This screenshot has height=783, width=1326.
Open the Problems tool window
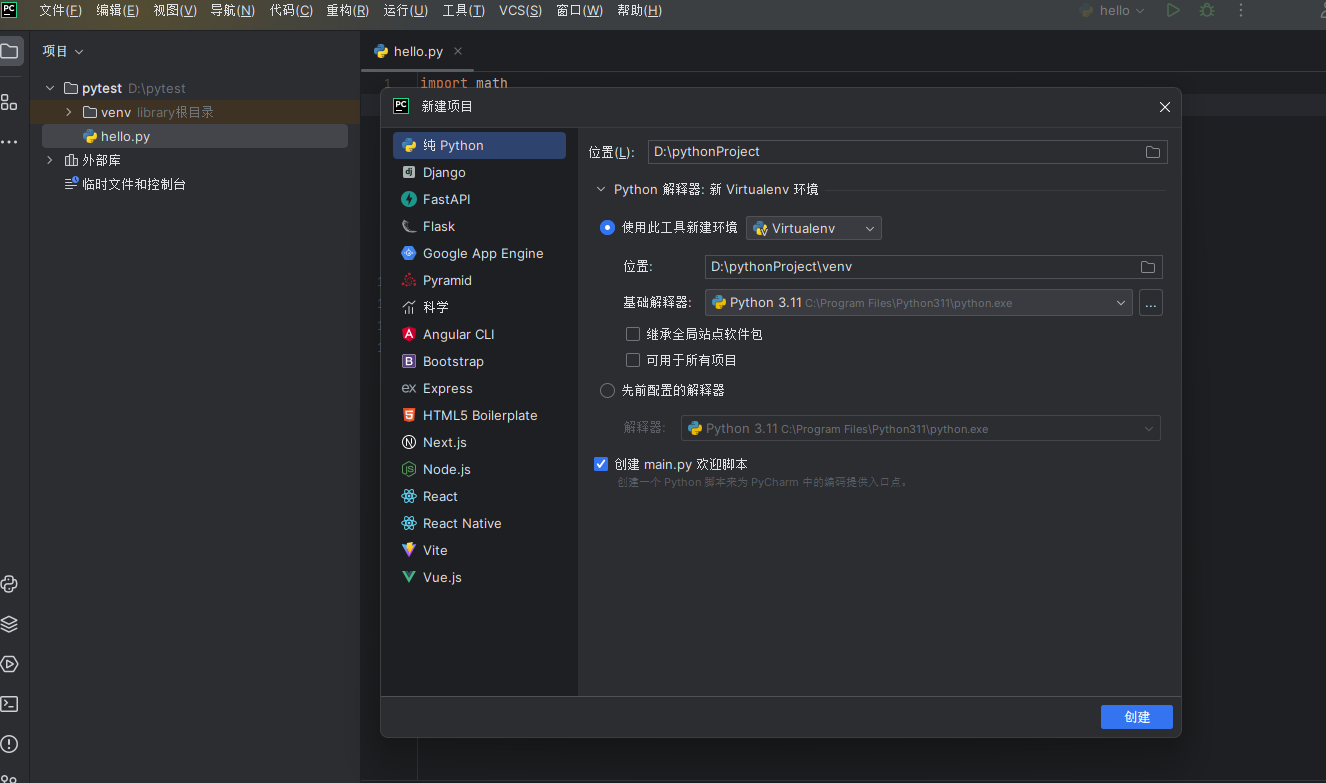[10, 744]
